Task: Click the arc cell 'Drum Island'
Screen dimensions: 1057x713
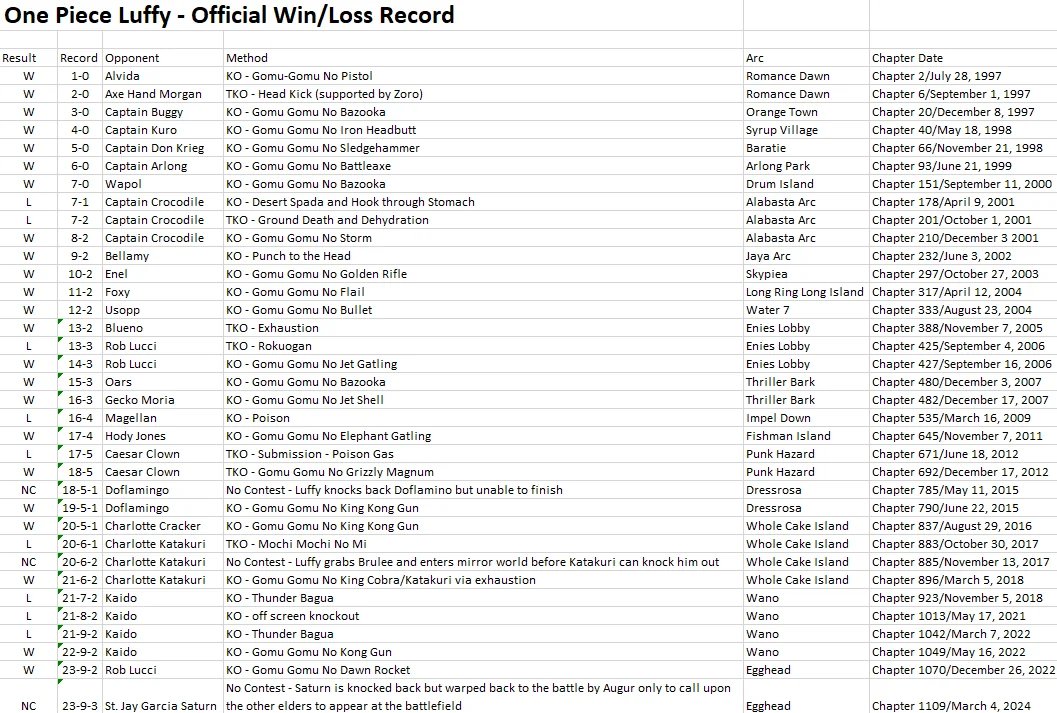Action: pos(806,184)
